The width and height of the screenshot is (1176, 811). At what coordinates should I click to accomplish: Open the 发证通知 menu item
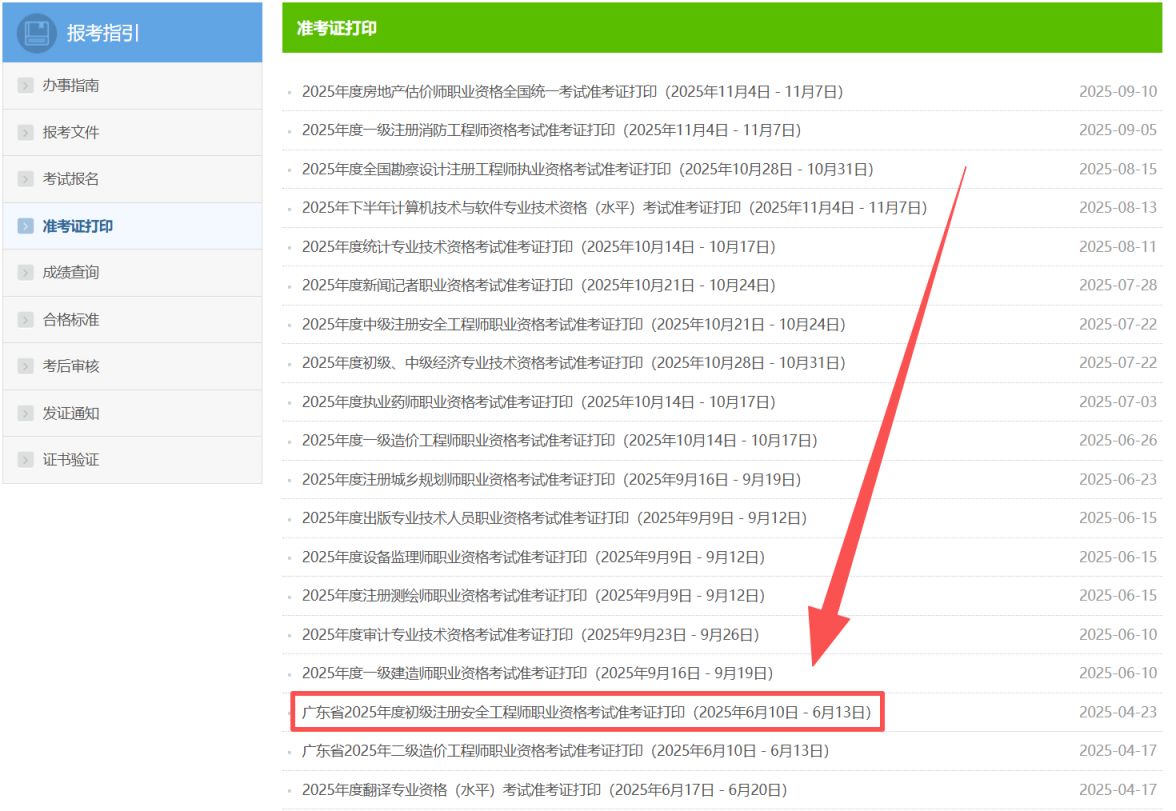point(133,413)
